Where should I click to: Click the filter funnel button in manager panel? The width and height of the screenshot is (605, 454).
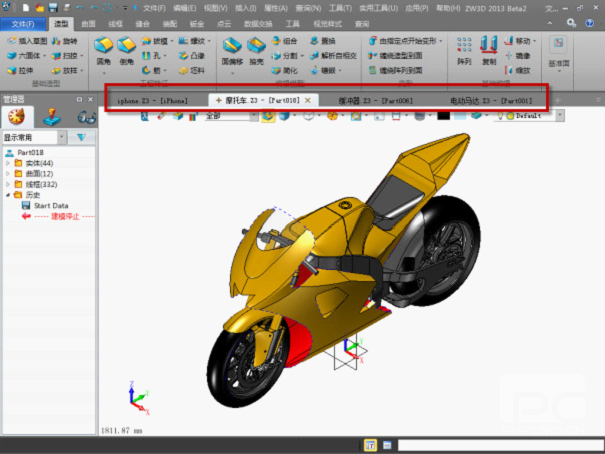(x=82, y=137)
